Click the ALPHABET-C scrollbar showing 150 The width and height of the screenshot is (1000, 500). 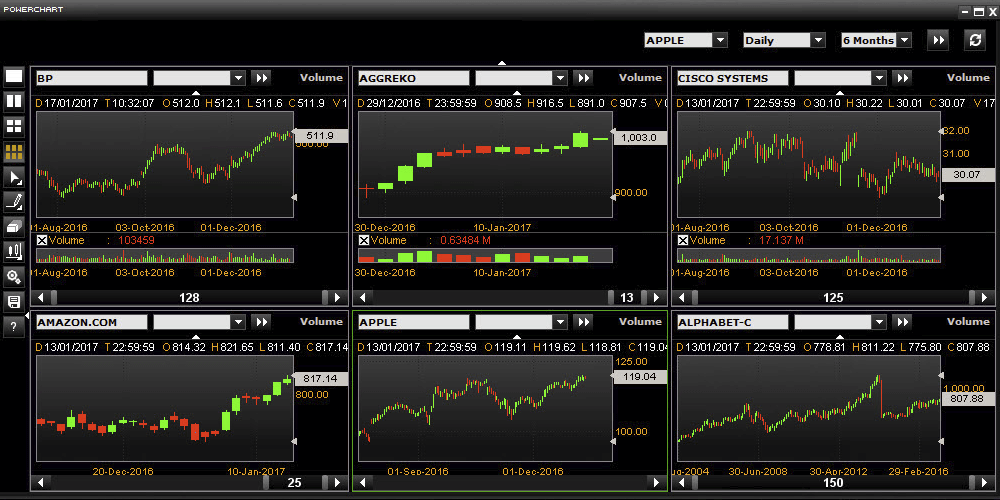[x=833, y=482]
